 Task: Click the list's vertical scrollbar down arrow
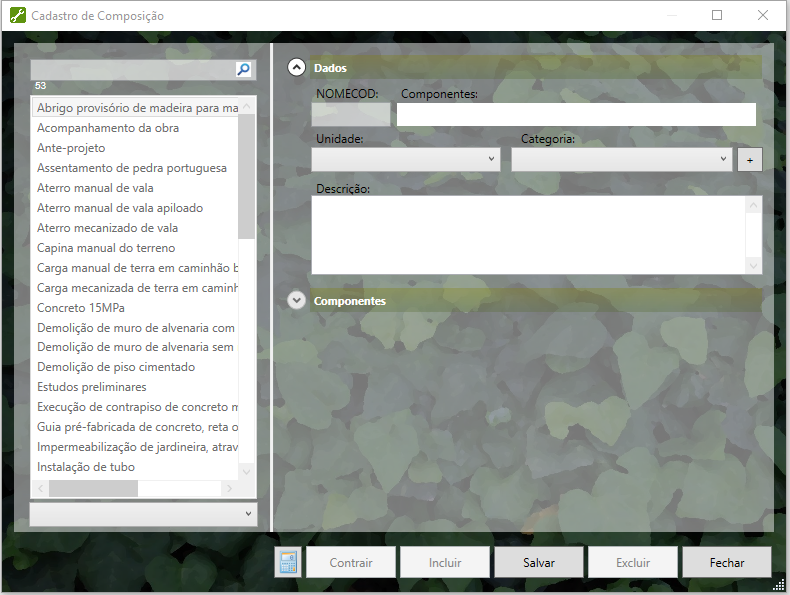[x=247, y=470]
